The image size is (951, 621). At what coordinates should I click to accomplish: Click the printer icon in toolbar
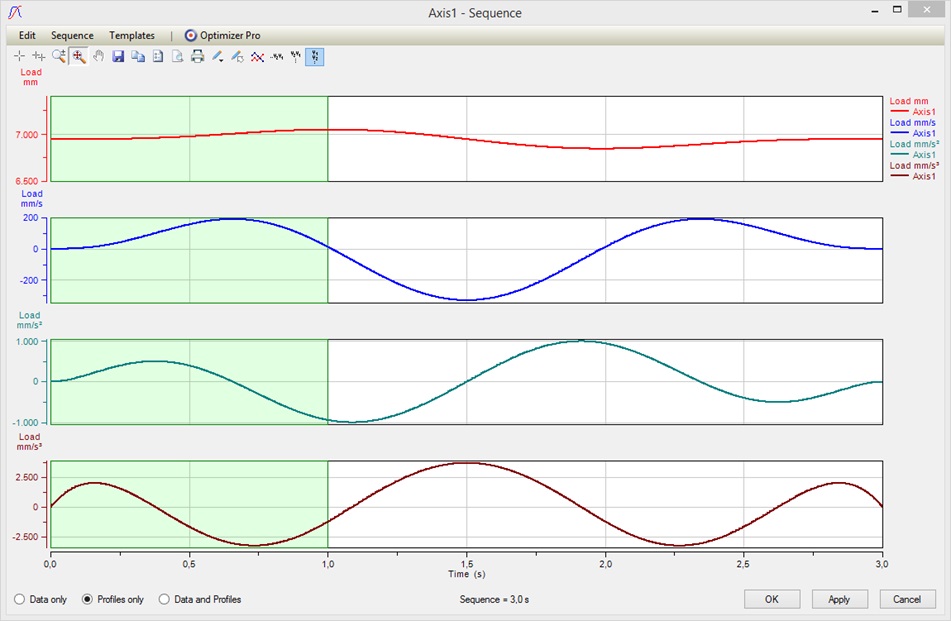[197, 57]
